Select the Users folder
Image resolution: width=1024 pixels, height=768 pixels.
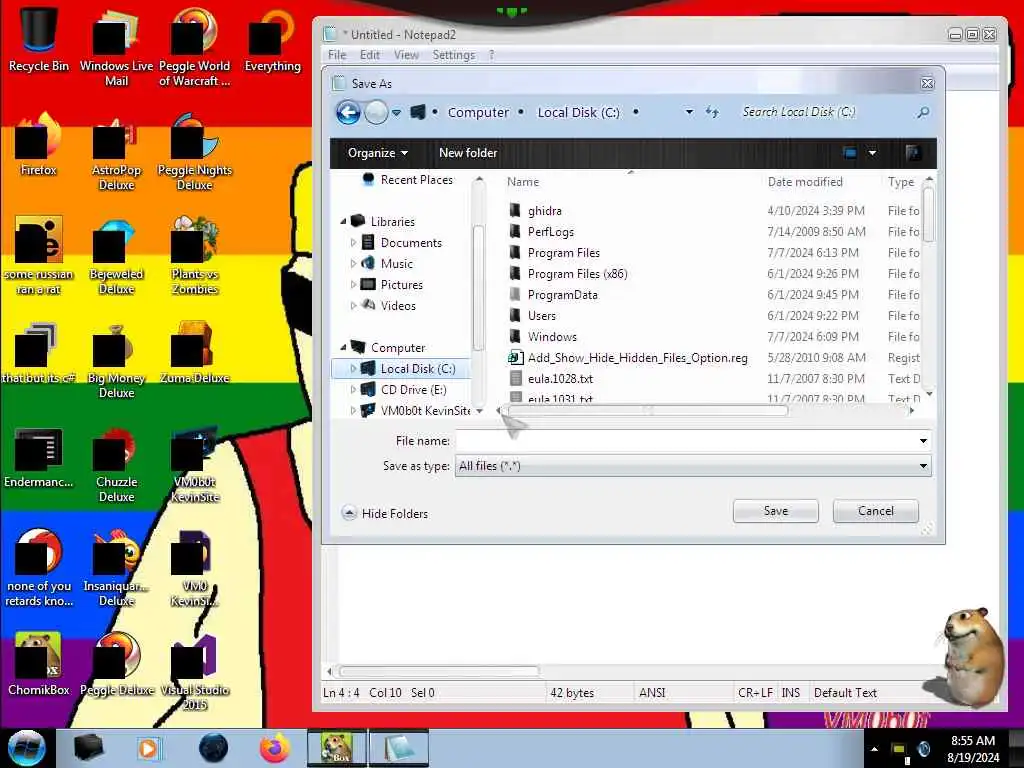pos(541,316)
